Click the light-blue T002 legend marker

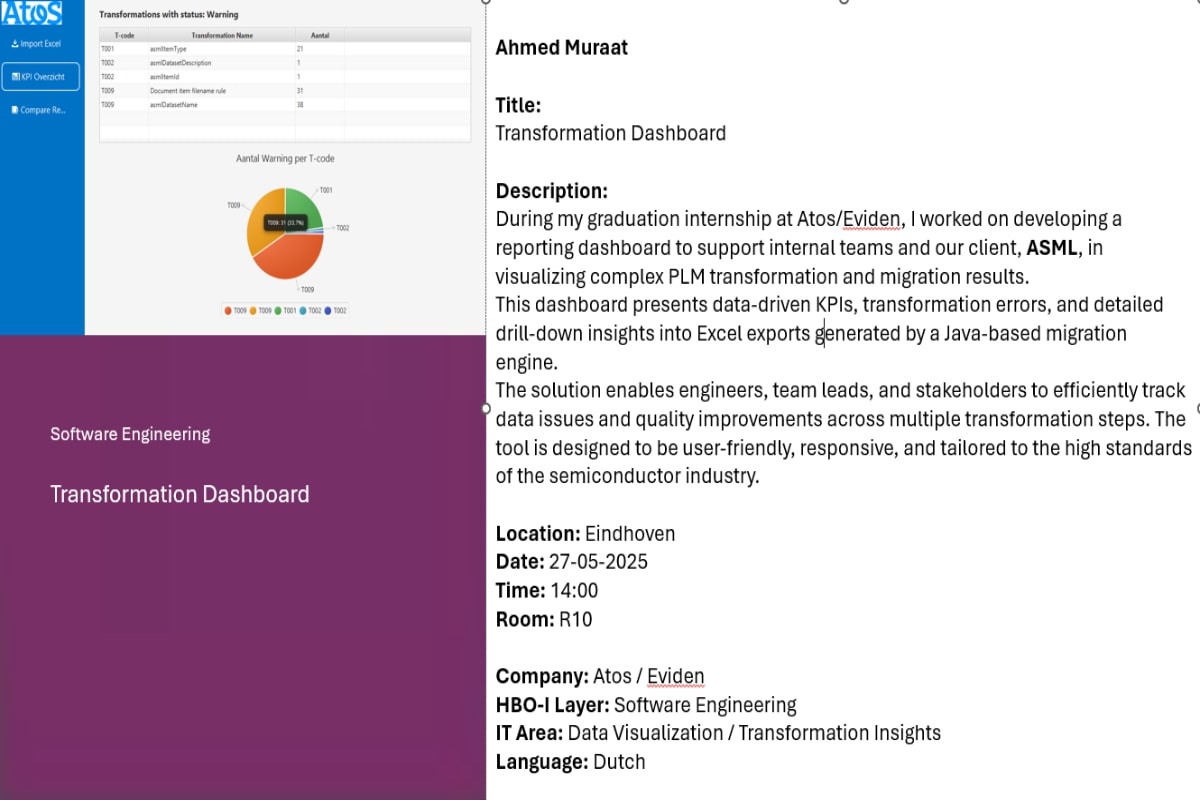coord(303,311)
